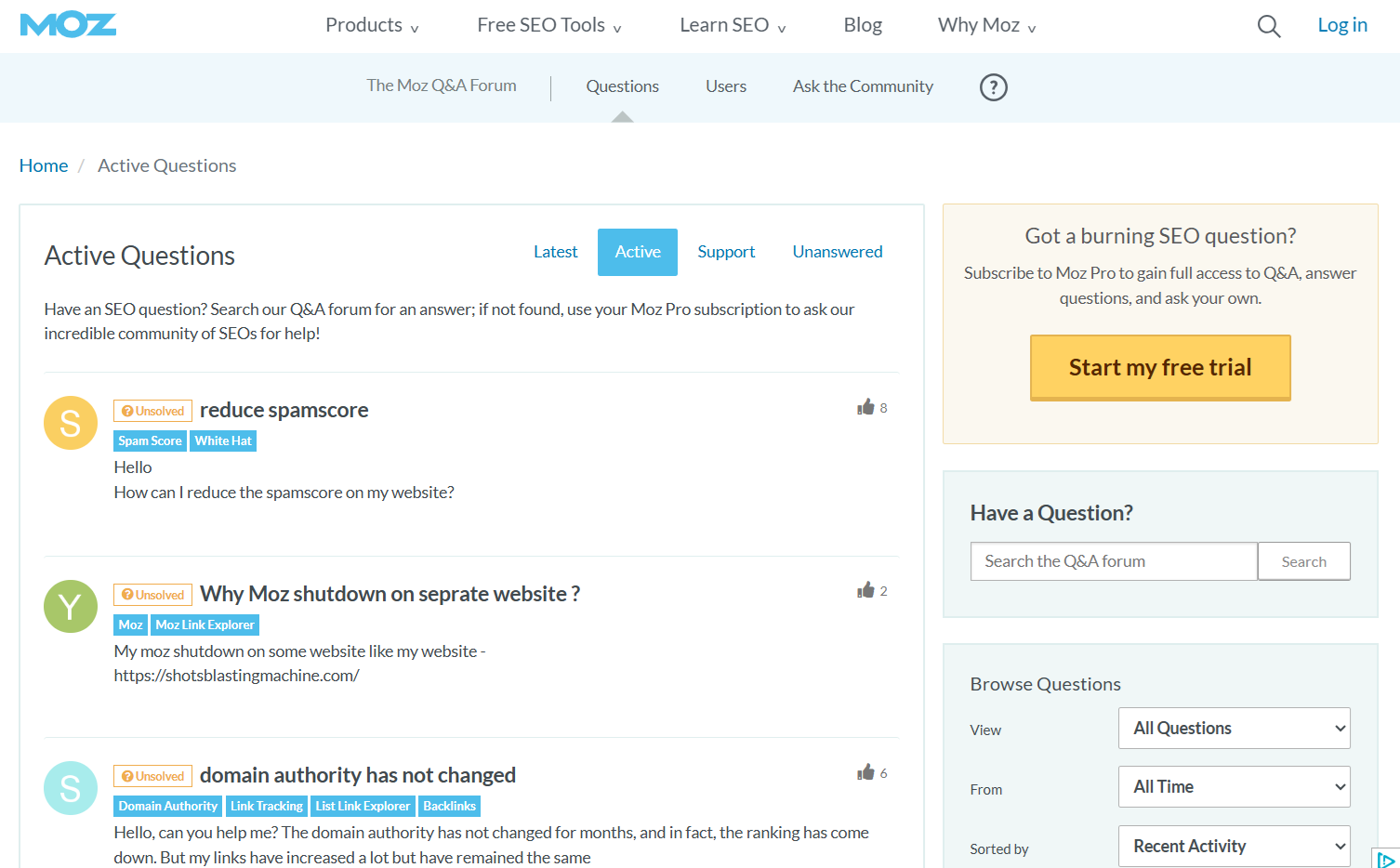Open the green Y user avatar
1400x868 pixels.
coord(71,607)
